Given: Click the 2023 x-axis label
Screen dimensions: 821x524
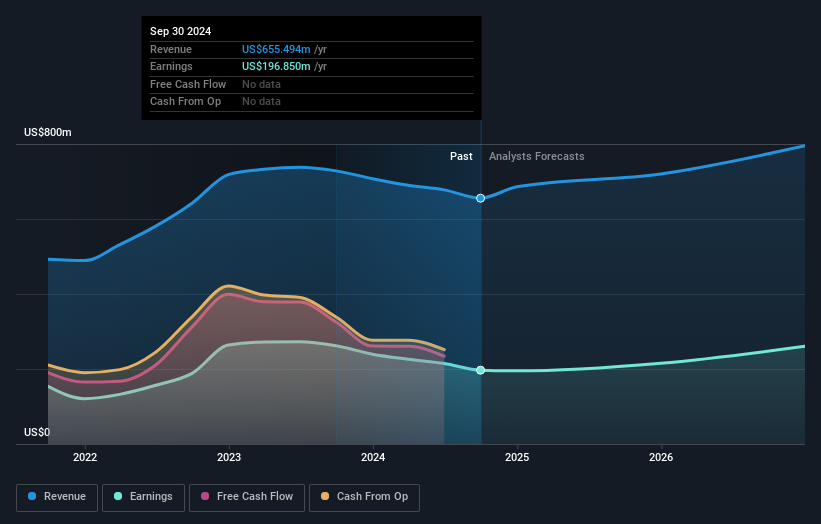Looking at the screenshot, I should click(229, 457).
